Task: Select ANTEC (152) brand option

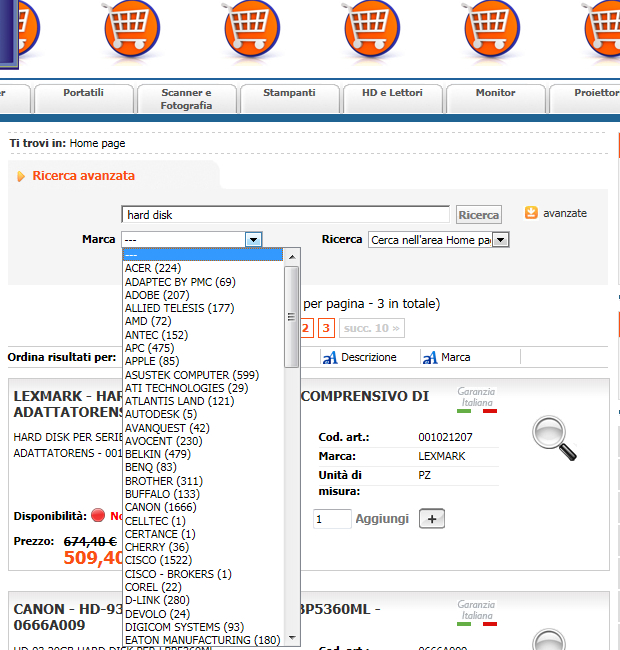Action: tap(203, 335)
